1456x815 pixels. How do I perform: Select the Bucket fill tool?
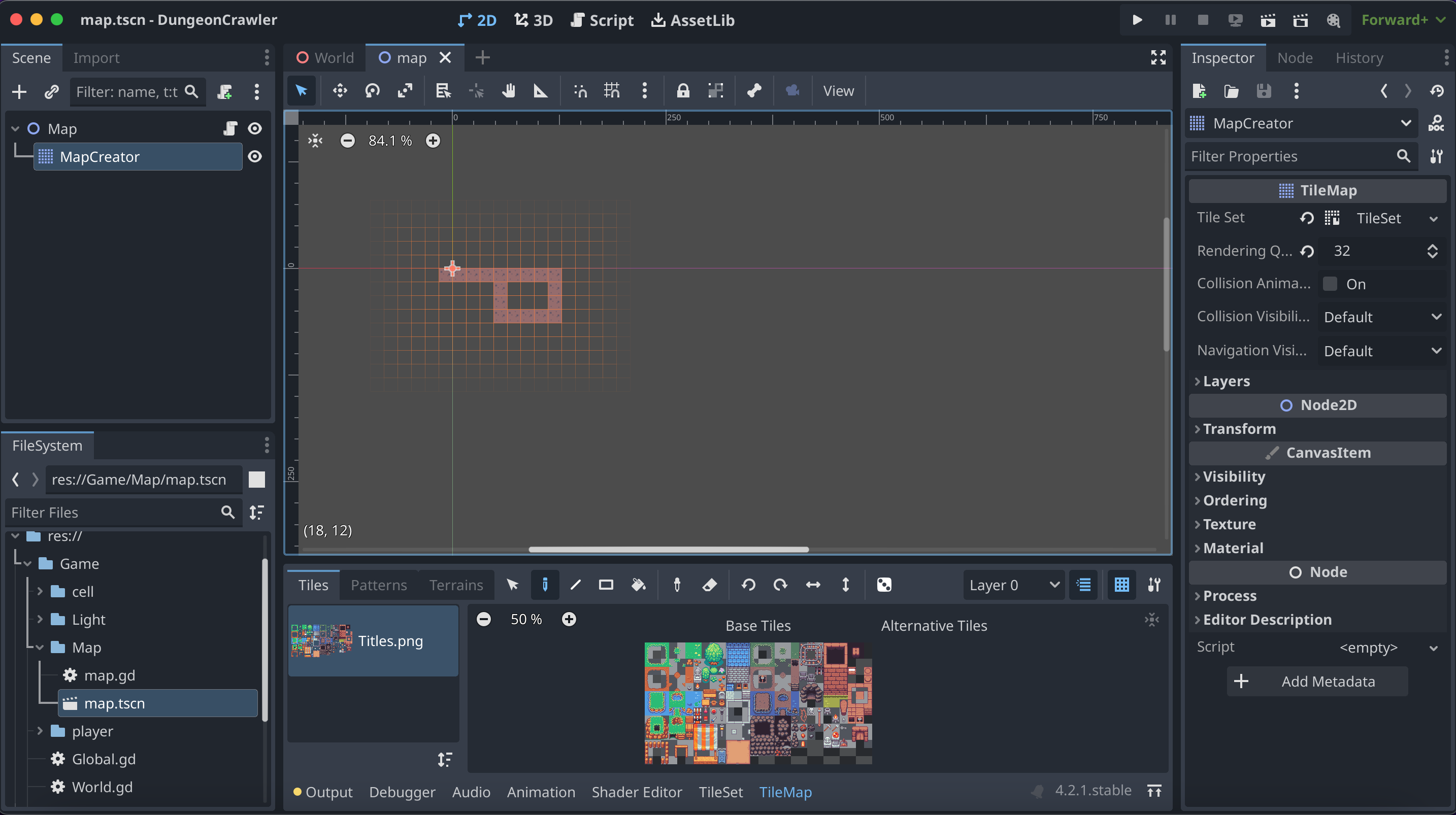[638, 585]
